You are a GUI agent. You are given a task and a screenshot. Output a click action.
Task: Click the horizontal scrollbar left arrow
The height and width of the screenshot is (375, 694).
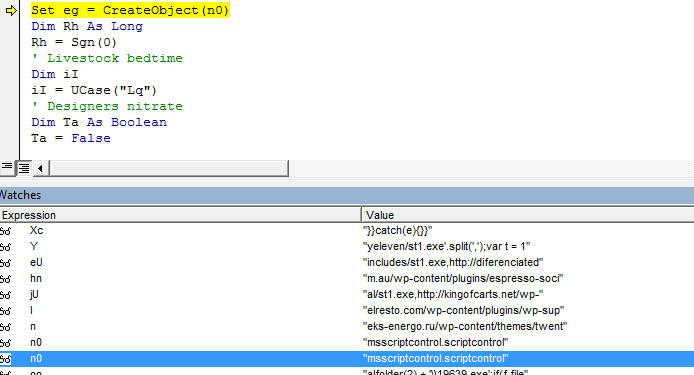(41, 168)
